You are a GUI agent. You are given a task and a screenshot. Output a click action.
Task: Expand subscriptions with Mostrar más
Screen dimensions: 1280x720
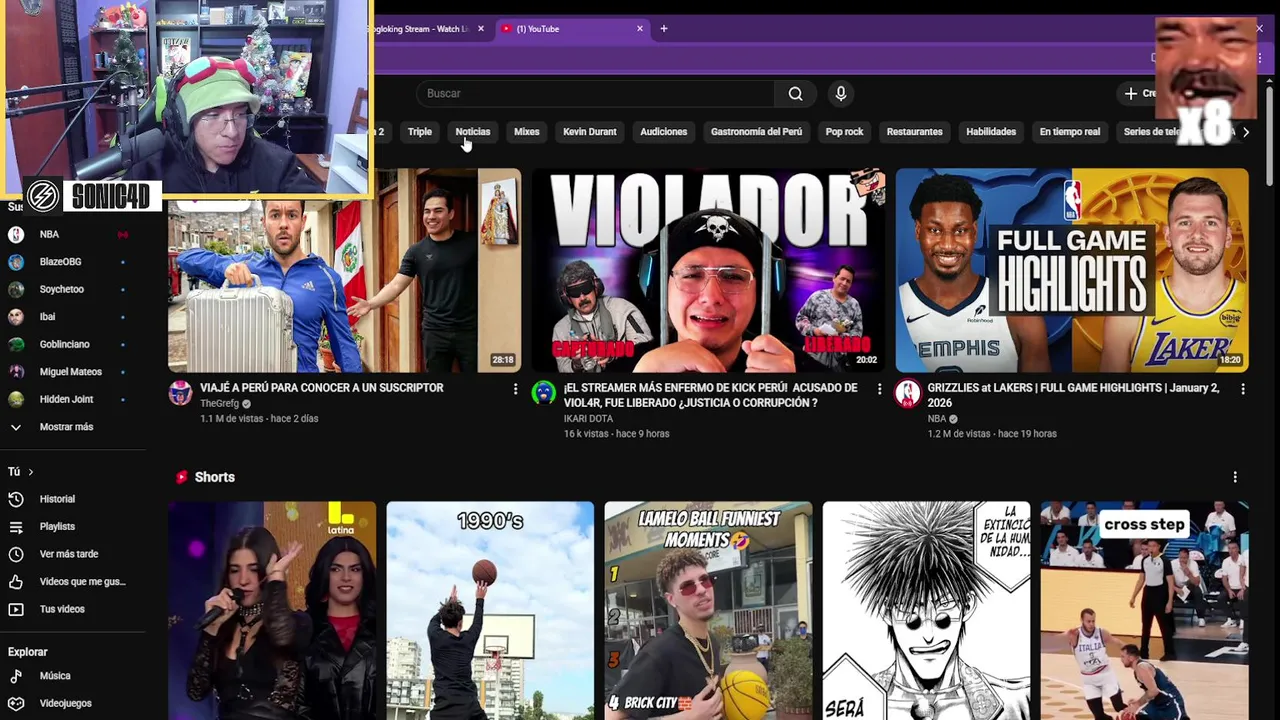pos(66,427)
